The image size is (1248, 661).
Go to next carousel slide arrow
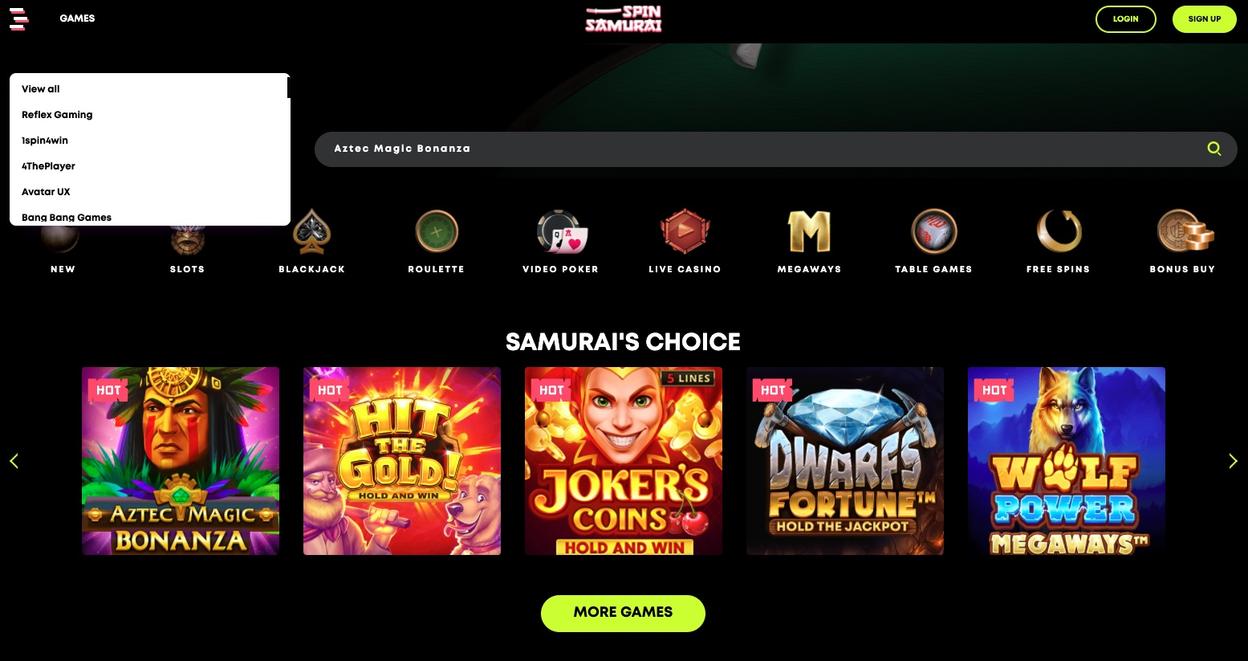1233,461
